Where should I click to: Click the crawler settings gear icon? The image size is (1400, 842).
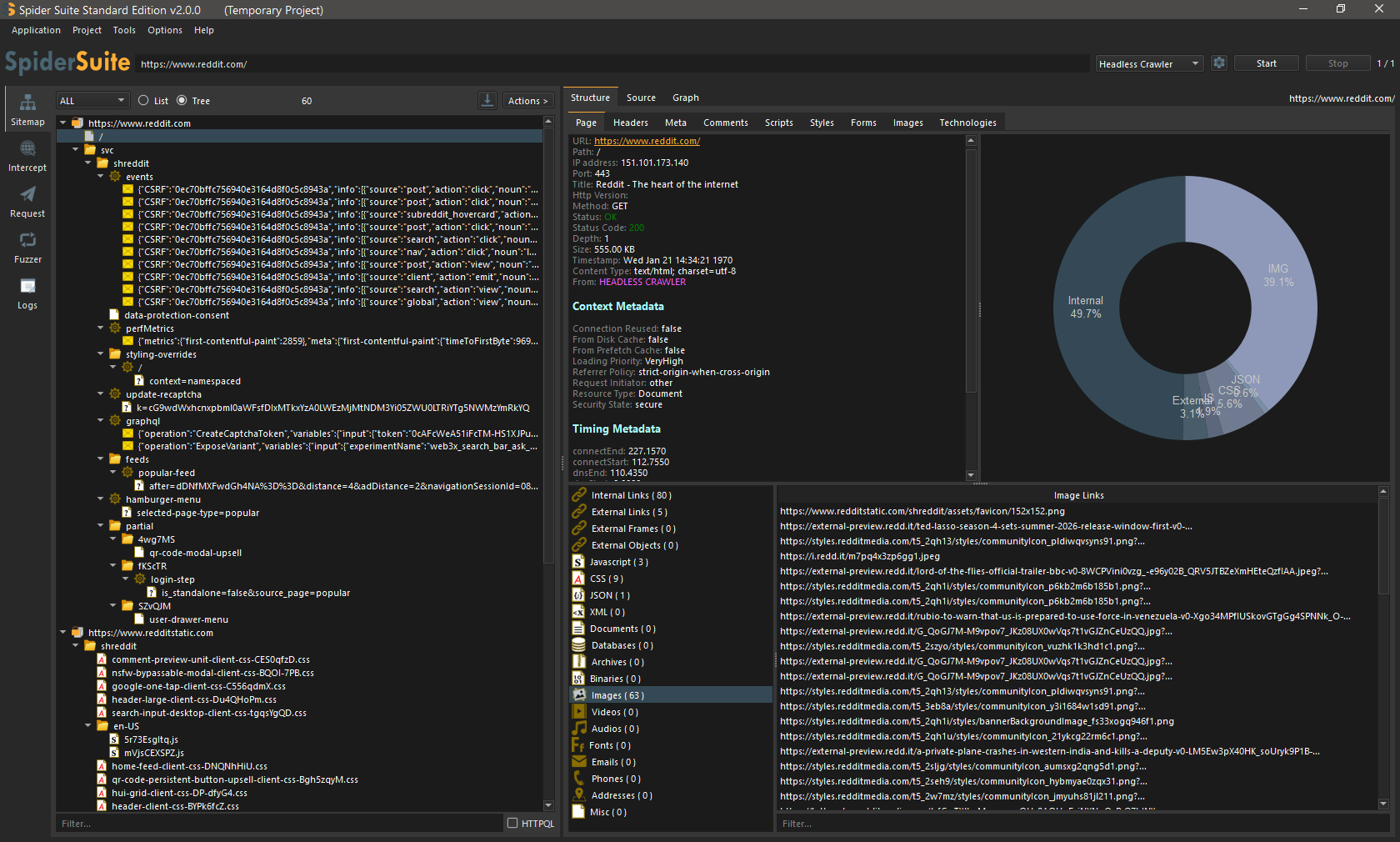1219,63
